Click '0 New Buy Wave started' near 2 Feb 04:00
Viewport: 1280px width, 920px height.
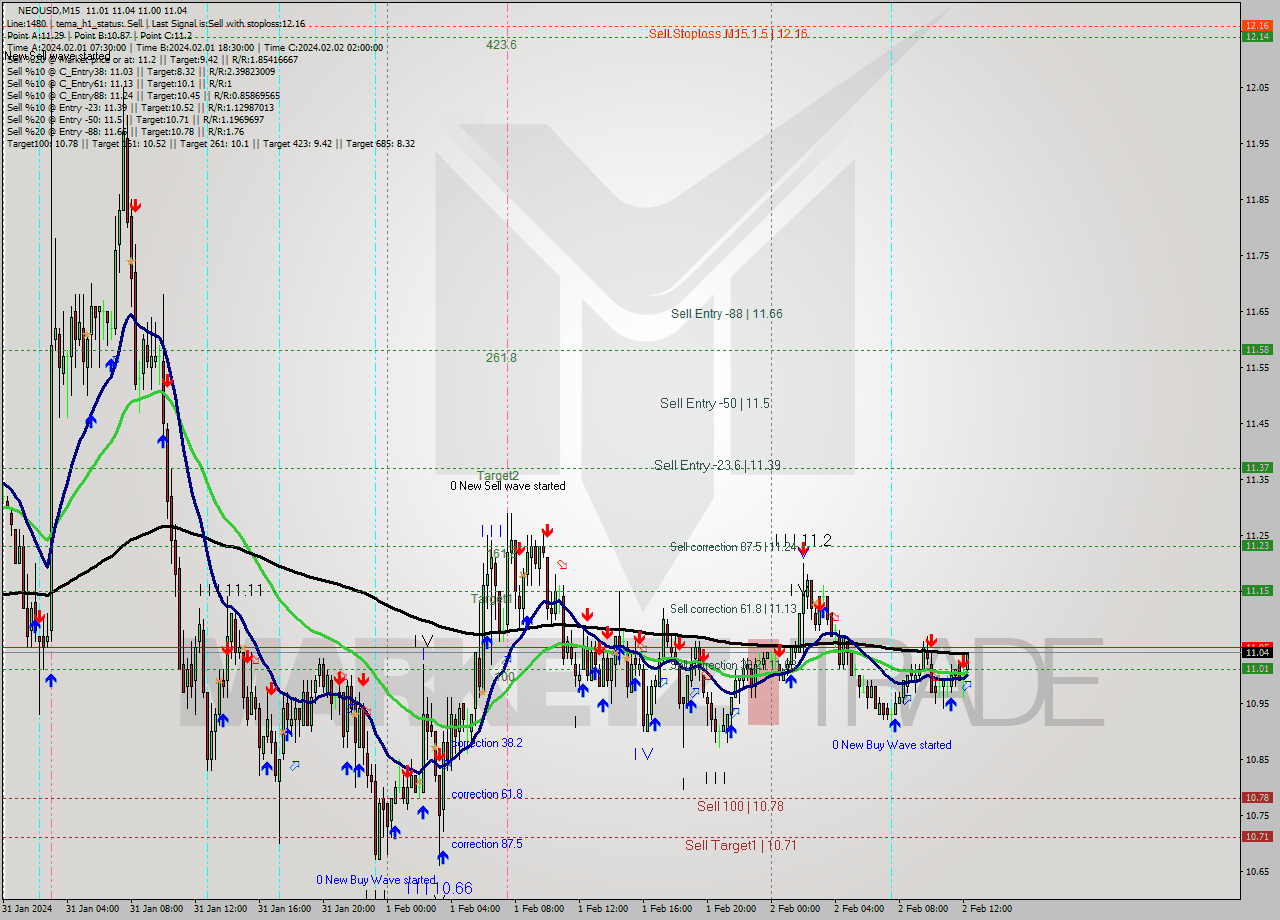[x=892, y=745]
